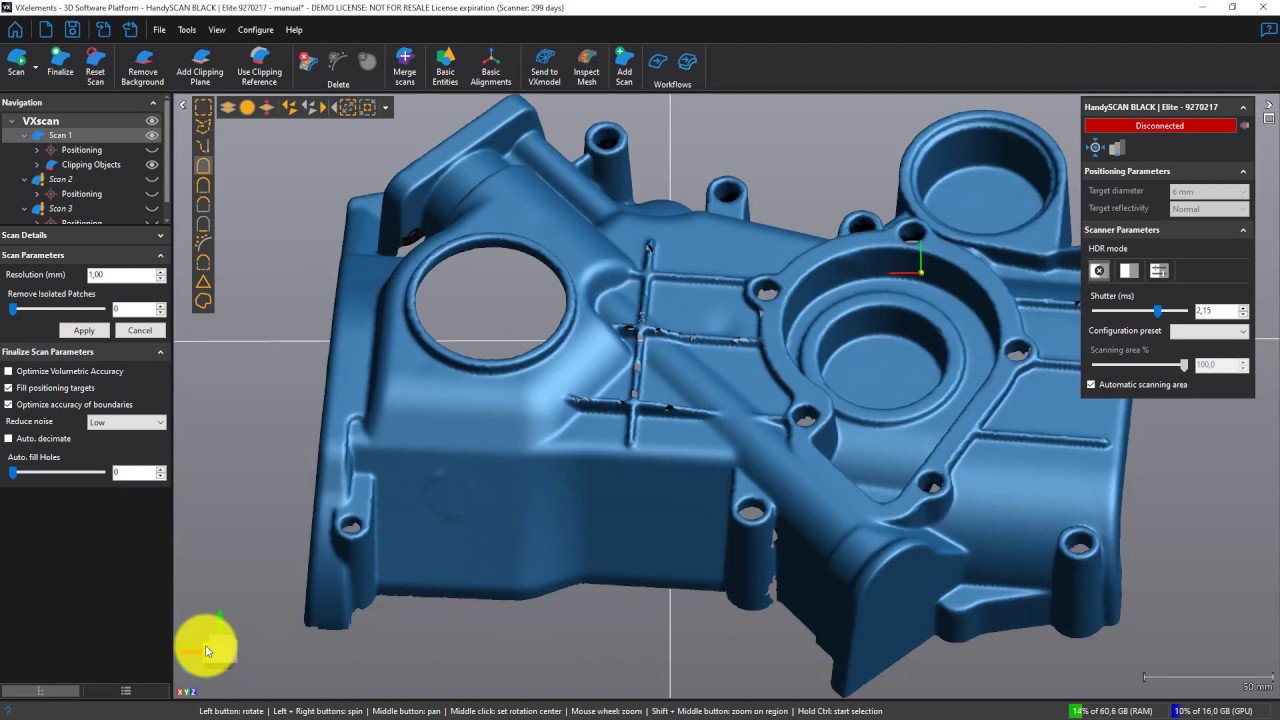Open the Configuration preset dropdown
Viewport: 1280px width, 720px height.
[x=1209, y=331]
